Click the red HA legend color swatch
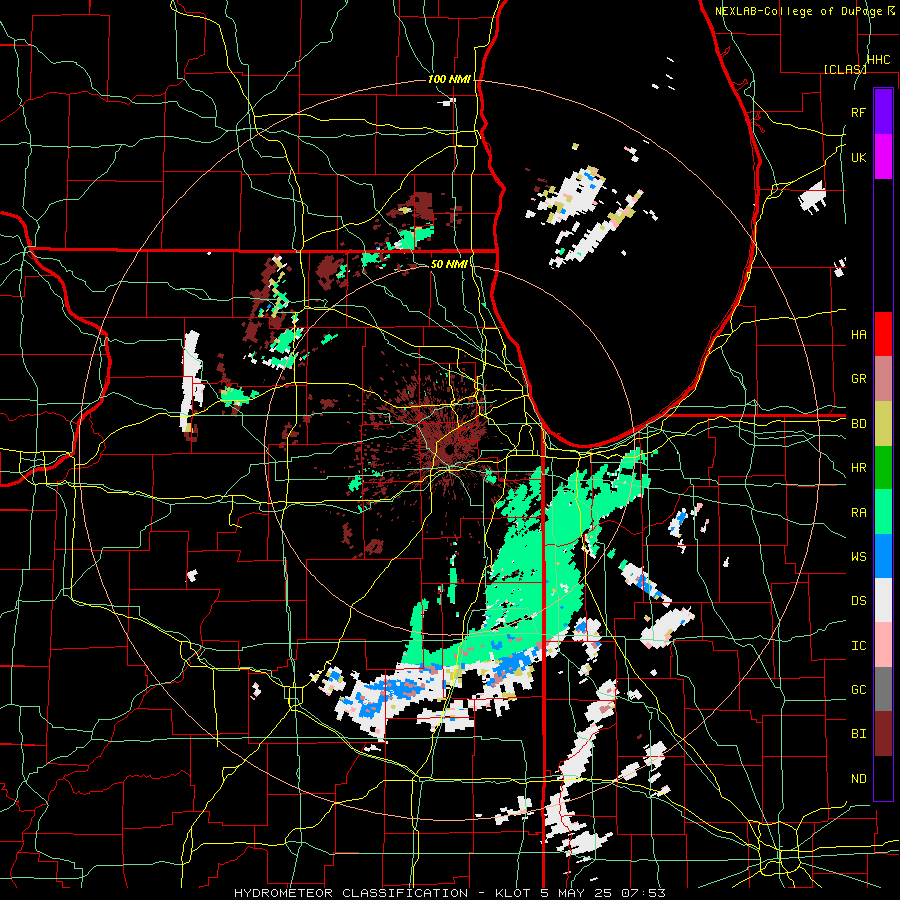The height and width of the screenshot is (900, 900). [x=883, y=334]
